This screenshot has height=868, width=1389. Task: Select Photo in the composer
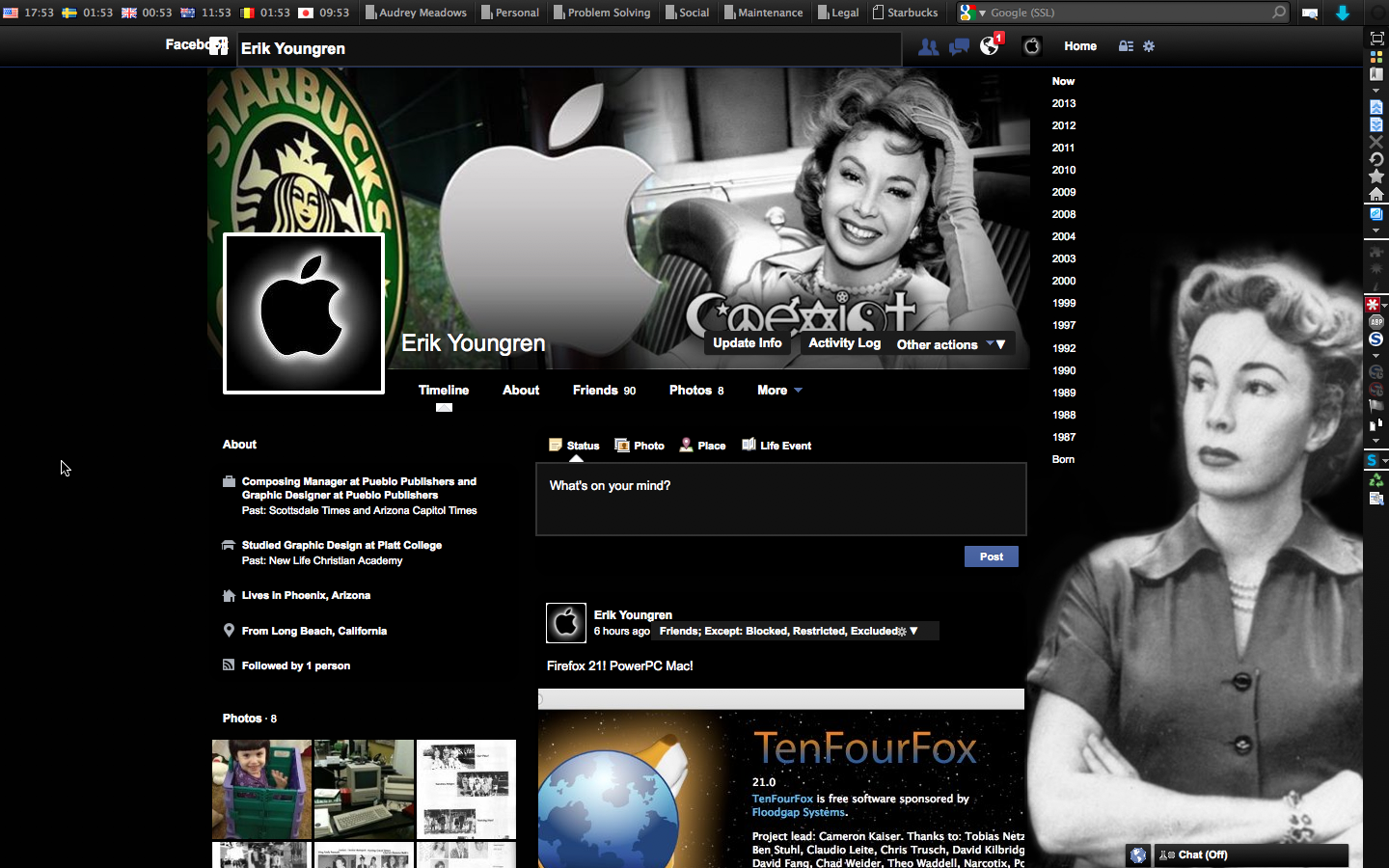pyautogui.click(x=640, y=446)
